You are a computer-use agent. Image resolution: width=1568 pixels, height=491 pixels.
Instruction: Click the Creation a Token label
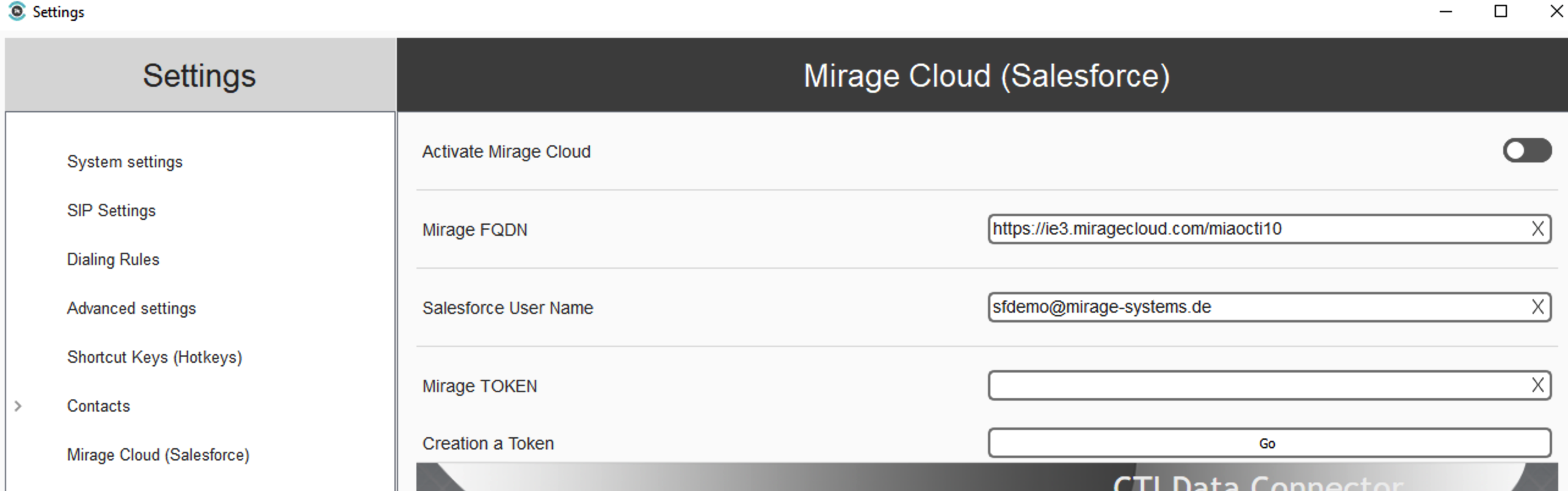488,443
